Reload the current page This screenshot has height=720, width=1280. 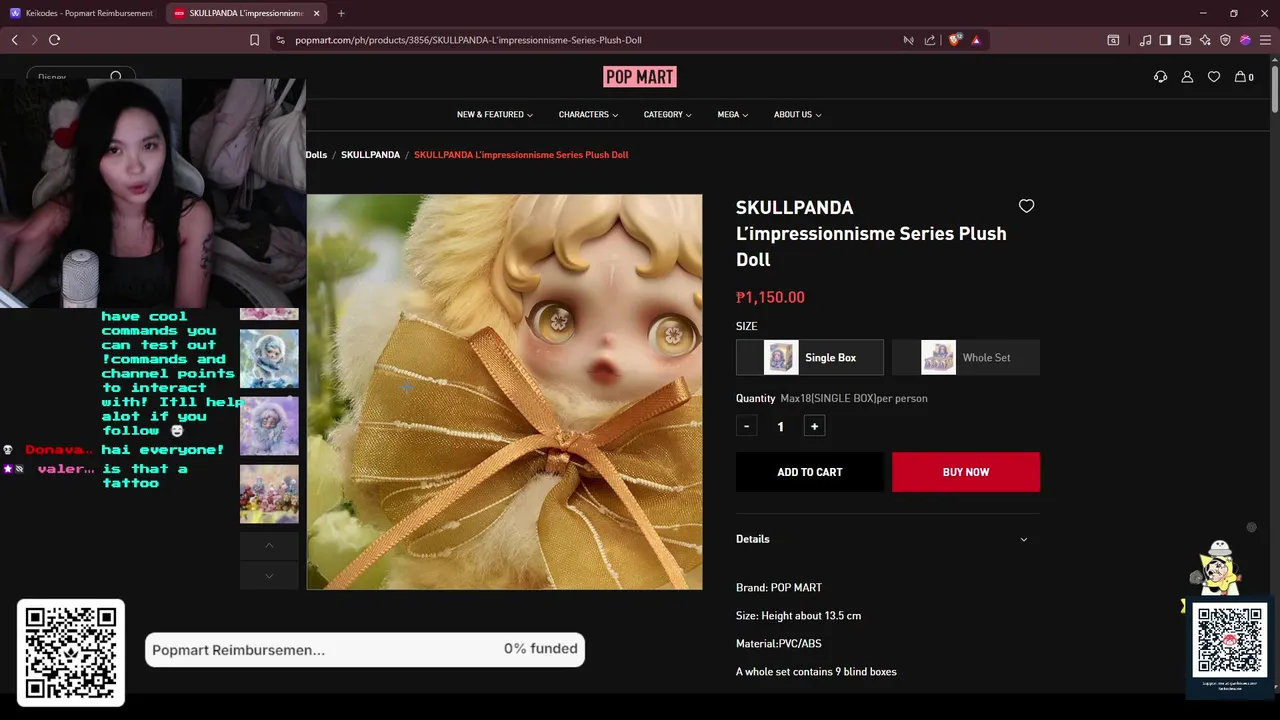(x=54, y=40)
